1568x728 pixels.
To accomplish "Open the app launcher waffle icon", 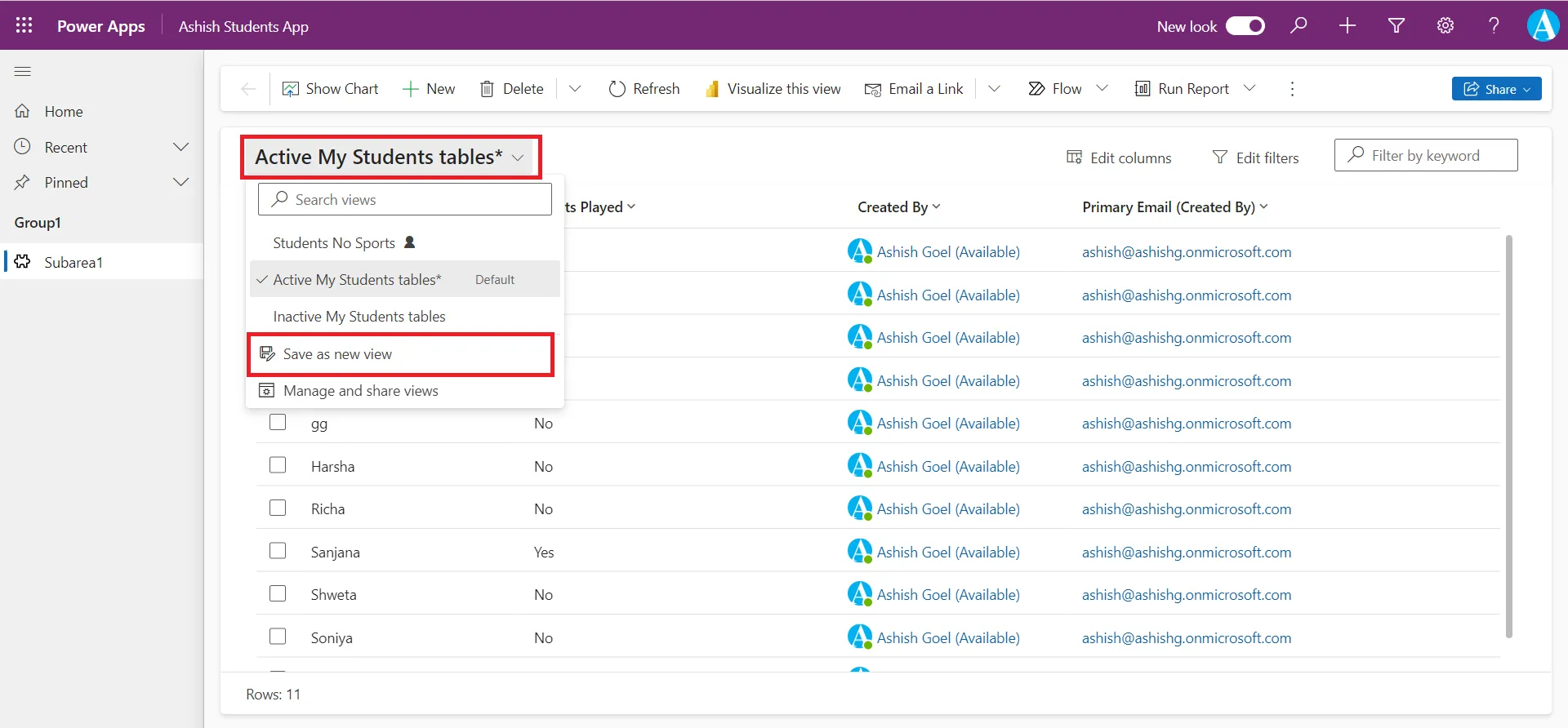I will click(24, 25).
